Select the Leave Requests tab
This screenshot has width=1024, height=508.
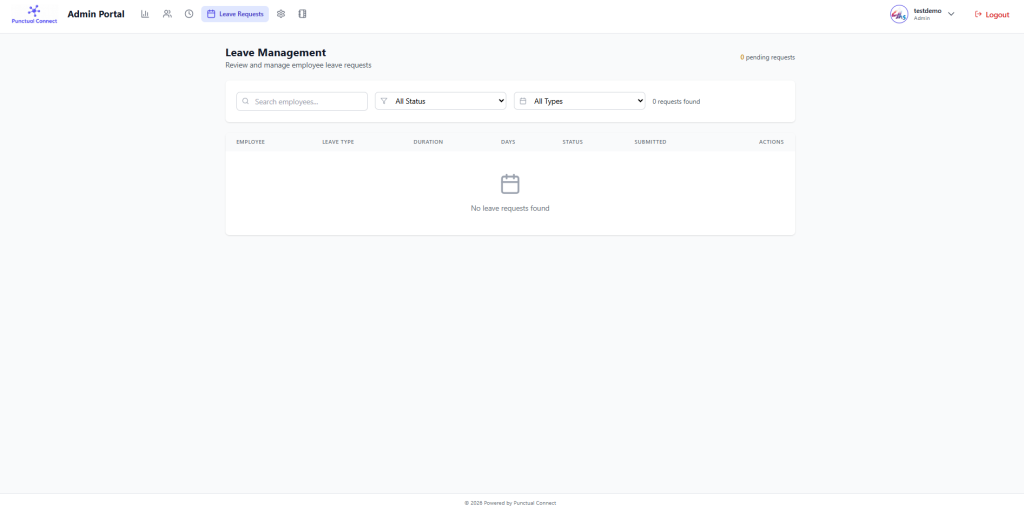point(235,14)
